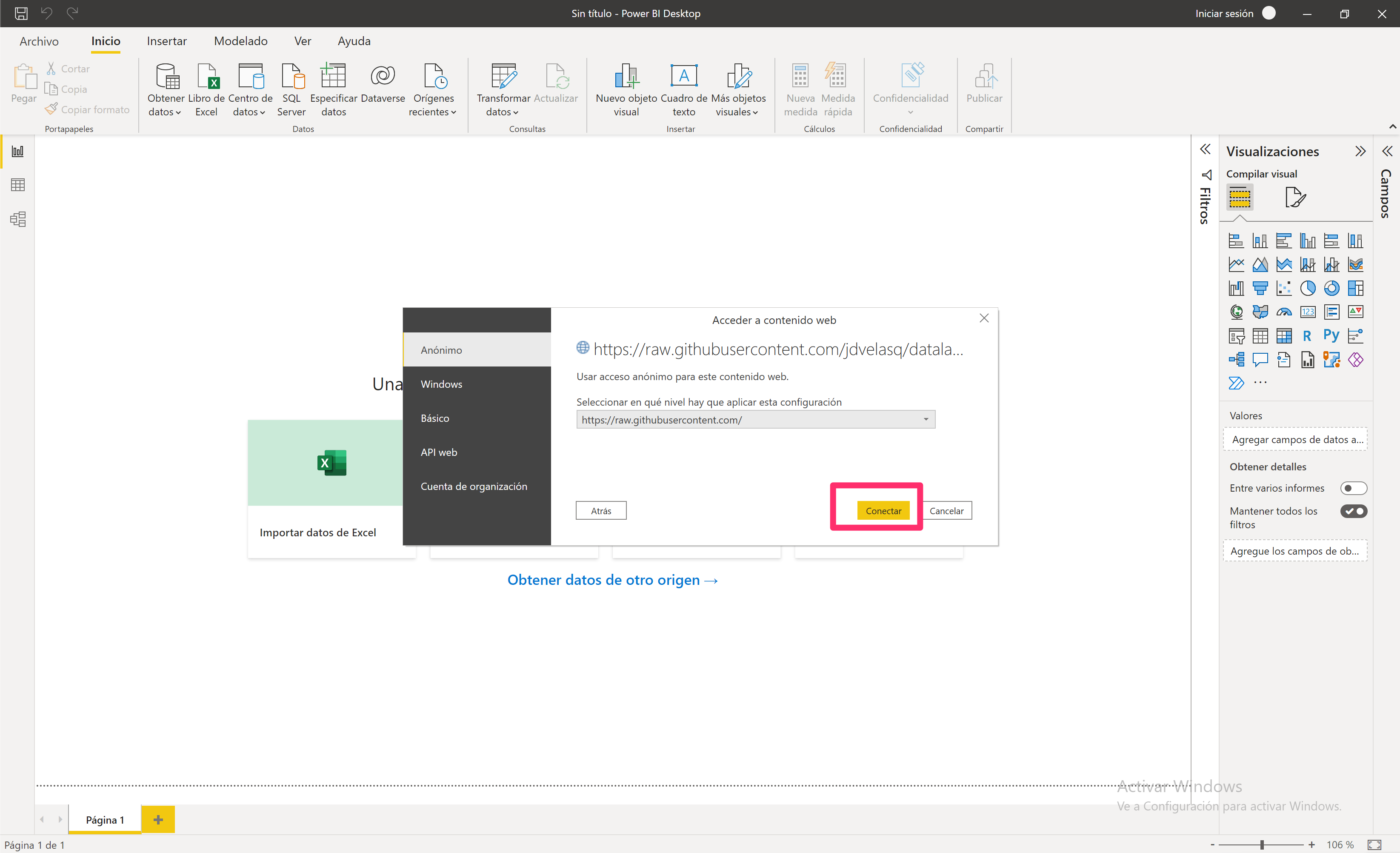The width and height of the screenshot is (1400, 853).
Task: Switch to Model view
Action: (x=17, y=219)
